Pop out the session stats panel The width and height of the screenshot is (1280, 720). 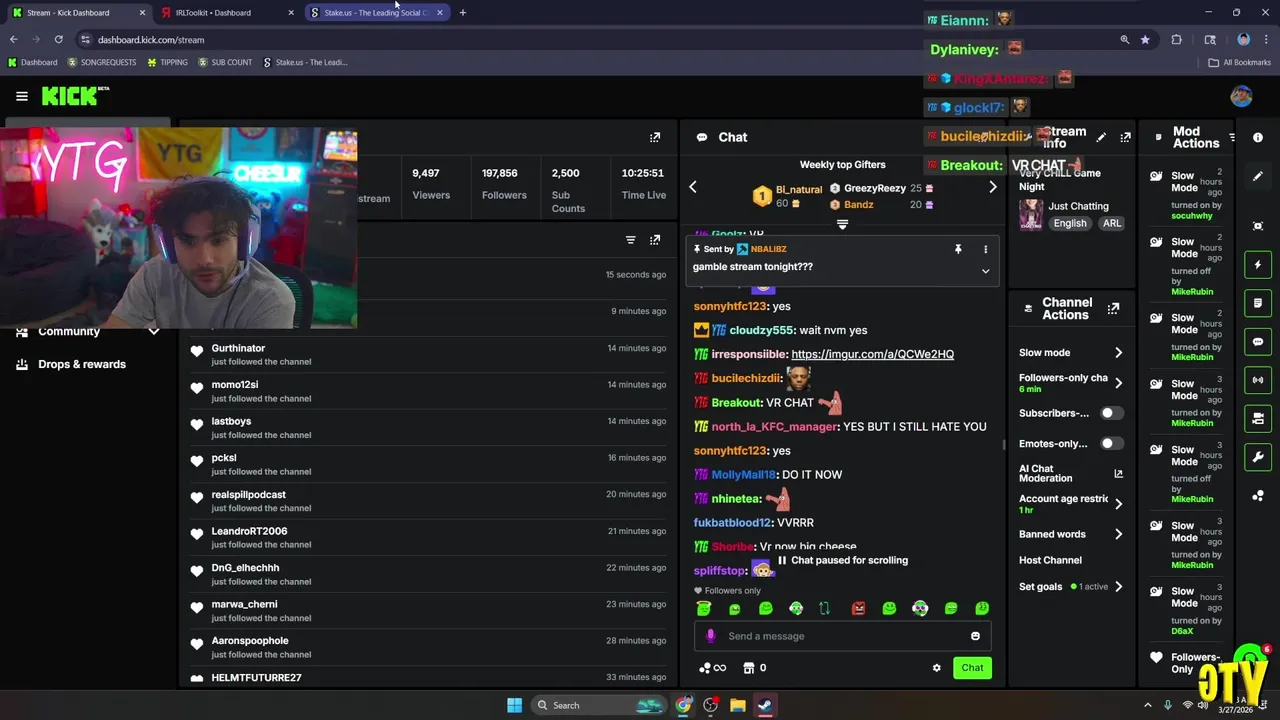pyautogui.click(x=655, y=137)
